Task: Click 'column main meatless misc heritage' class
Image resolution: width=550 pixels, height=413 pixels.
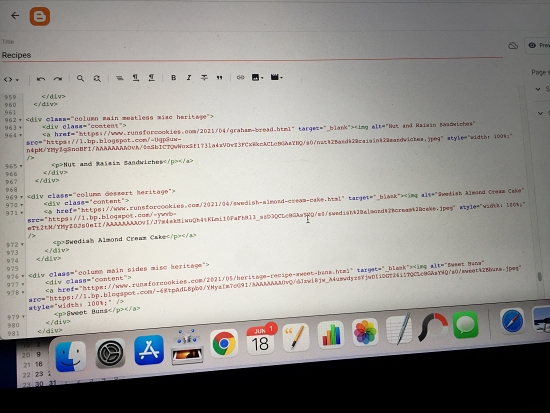Action: [x=141, y=118]
